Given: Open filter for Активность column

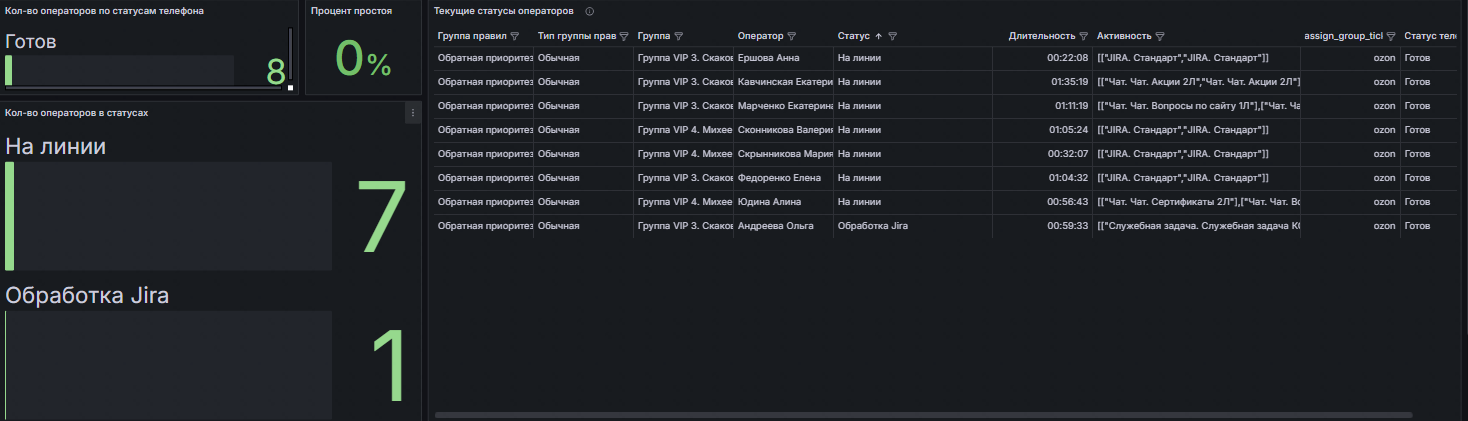Looking at the screenshot, I should tap(1160, 36).
